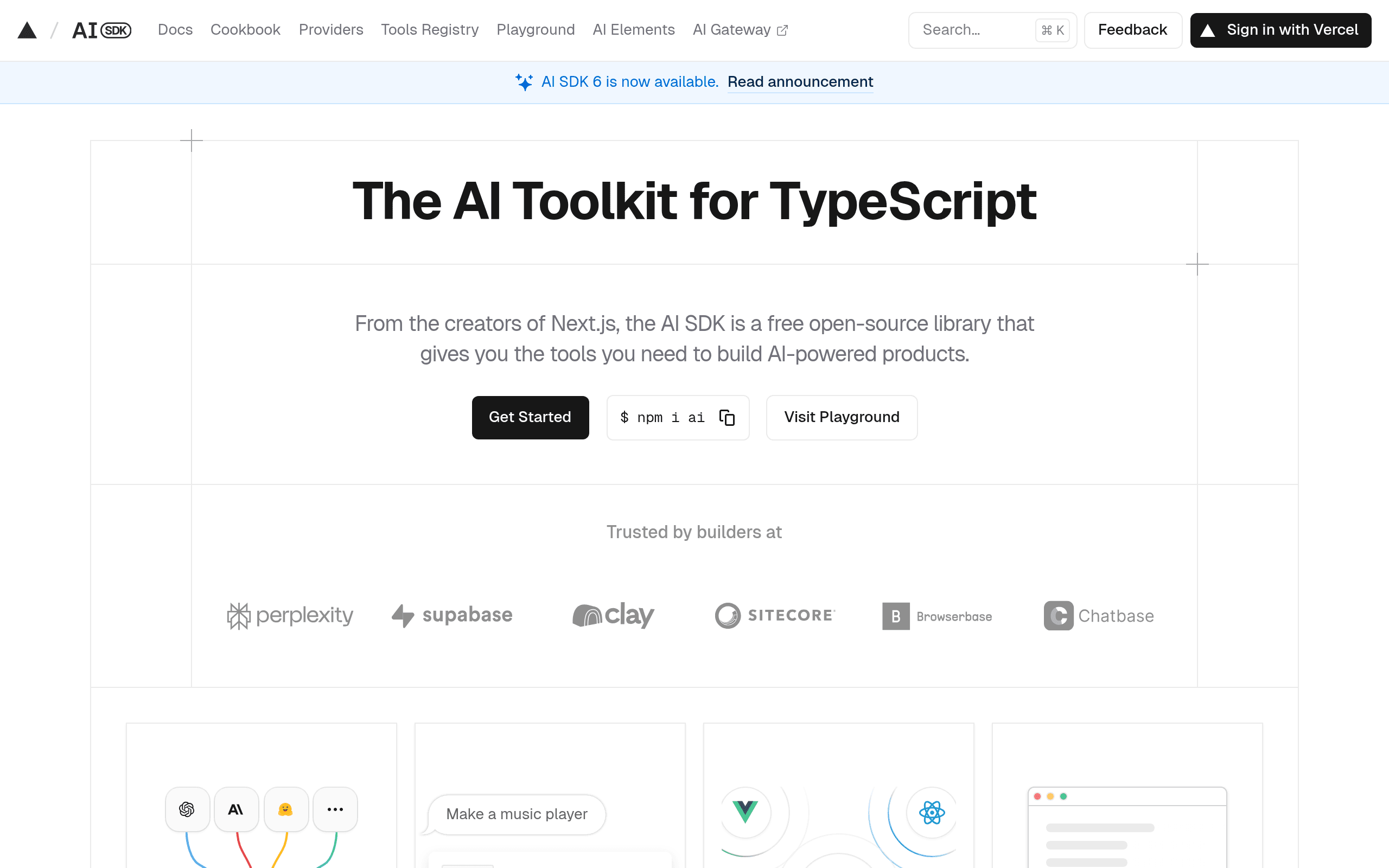
Task: Click the Chatbase logo
Action: (x=1099, y=615)
